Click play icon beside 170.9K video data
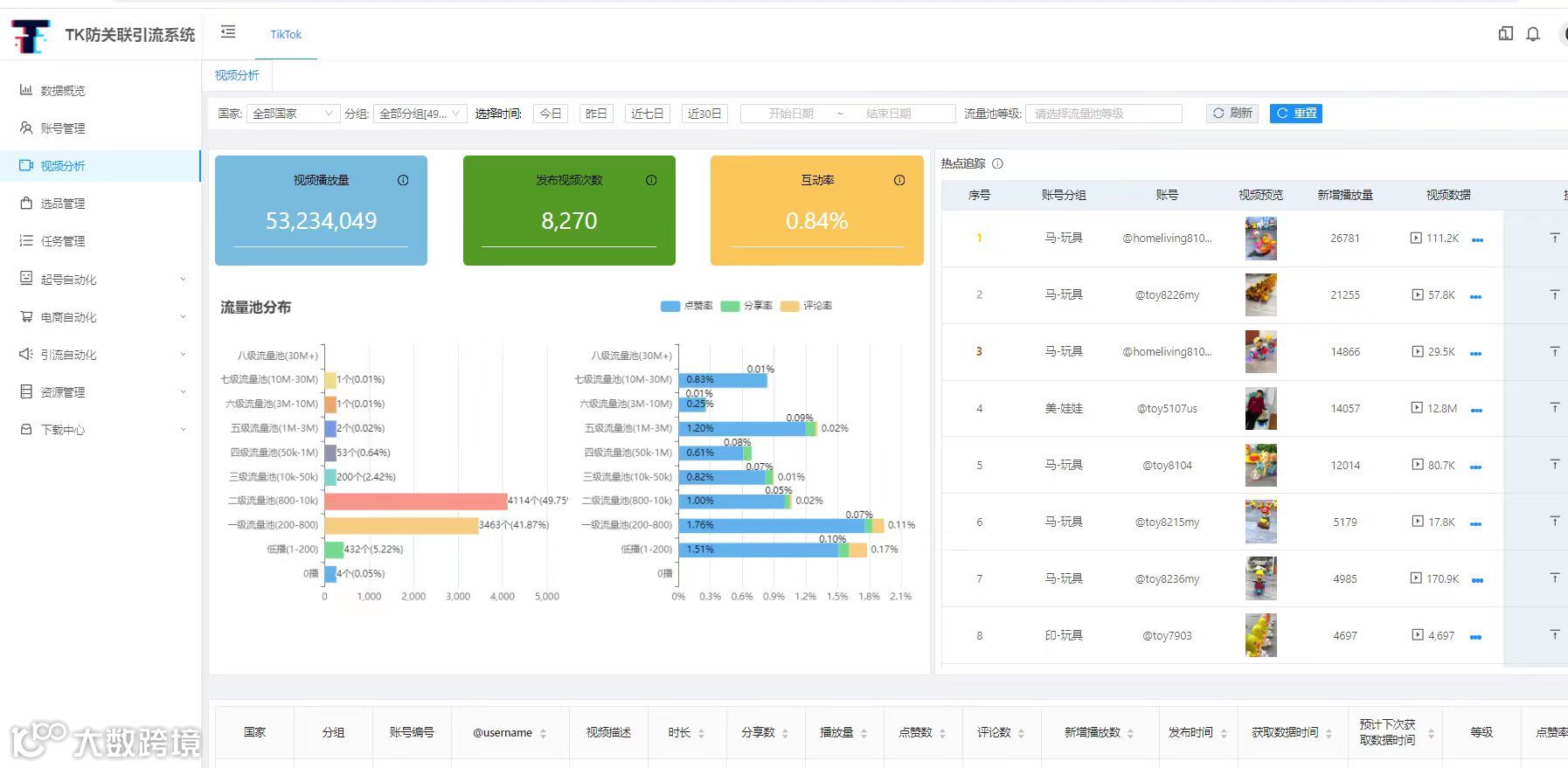Viewport: 1568px width, 768px height. [1416, 578]
